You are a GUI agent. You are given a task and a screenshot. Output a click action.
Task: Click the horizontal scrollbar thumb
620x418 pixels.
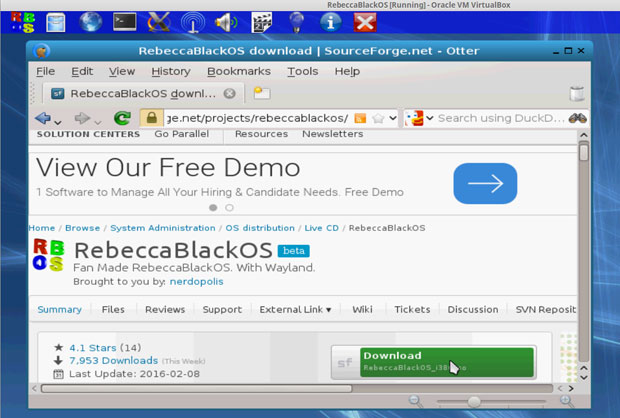pyautogui.click(x=197, y=389)
